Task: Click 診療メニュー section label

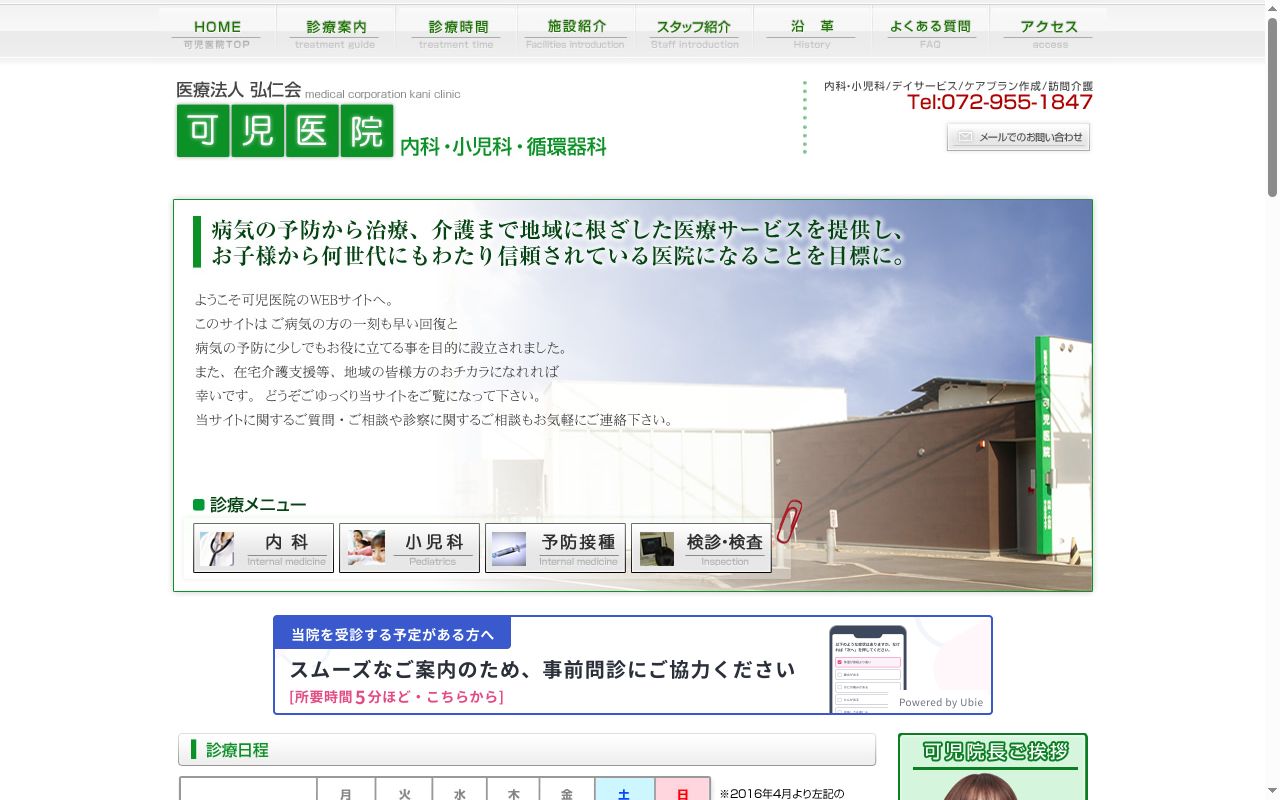Action: pos(258,505)
